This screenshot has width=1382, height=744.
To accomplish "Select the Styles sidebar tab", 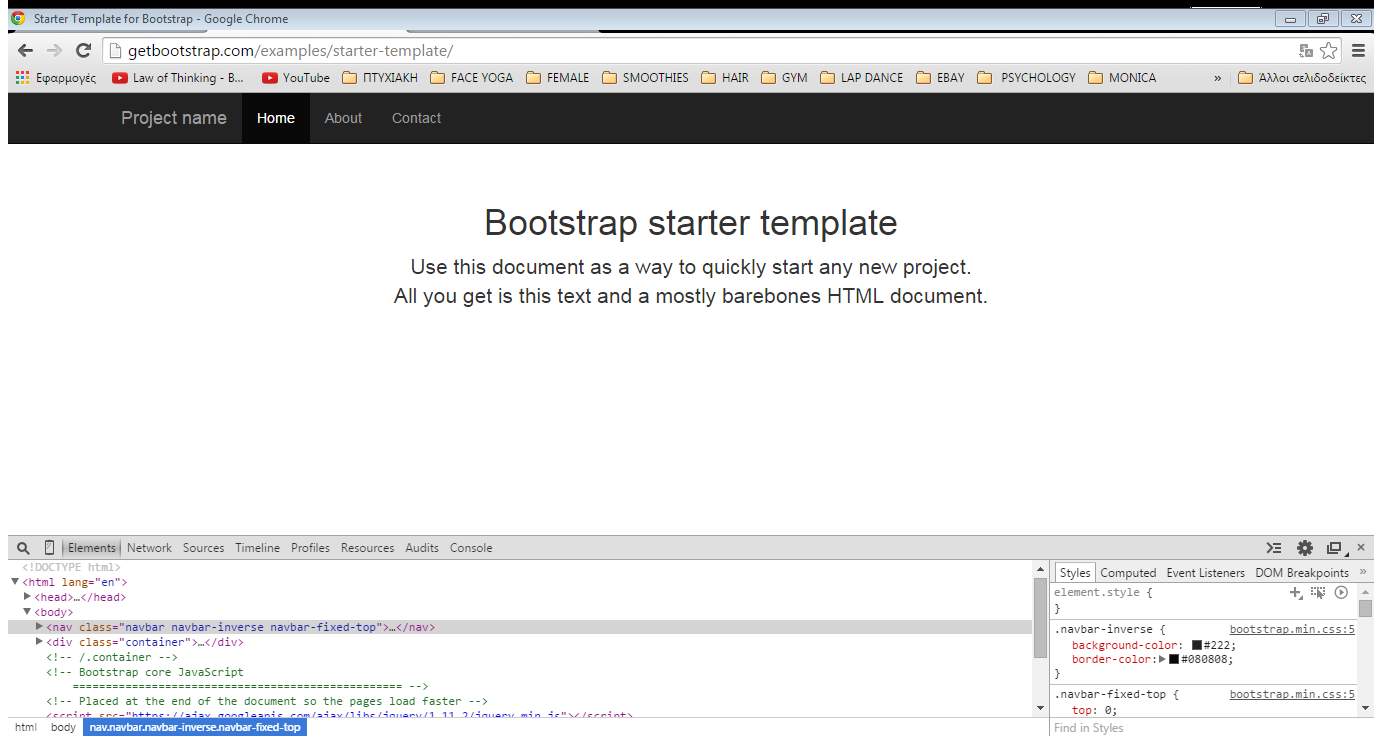I will [1075, 573].
